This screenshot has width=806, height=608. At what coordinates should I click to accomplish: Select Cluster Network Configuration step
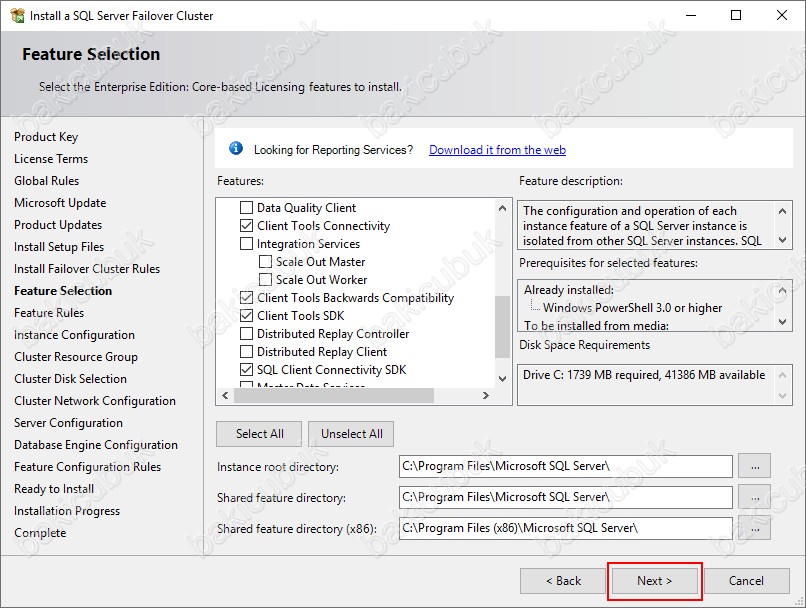coord(95,401)
